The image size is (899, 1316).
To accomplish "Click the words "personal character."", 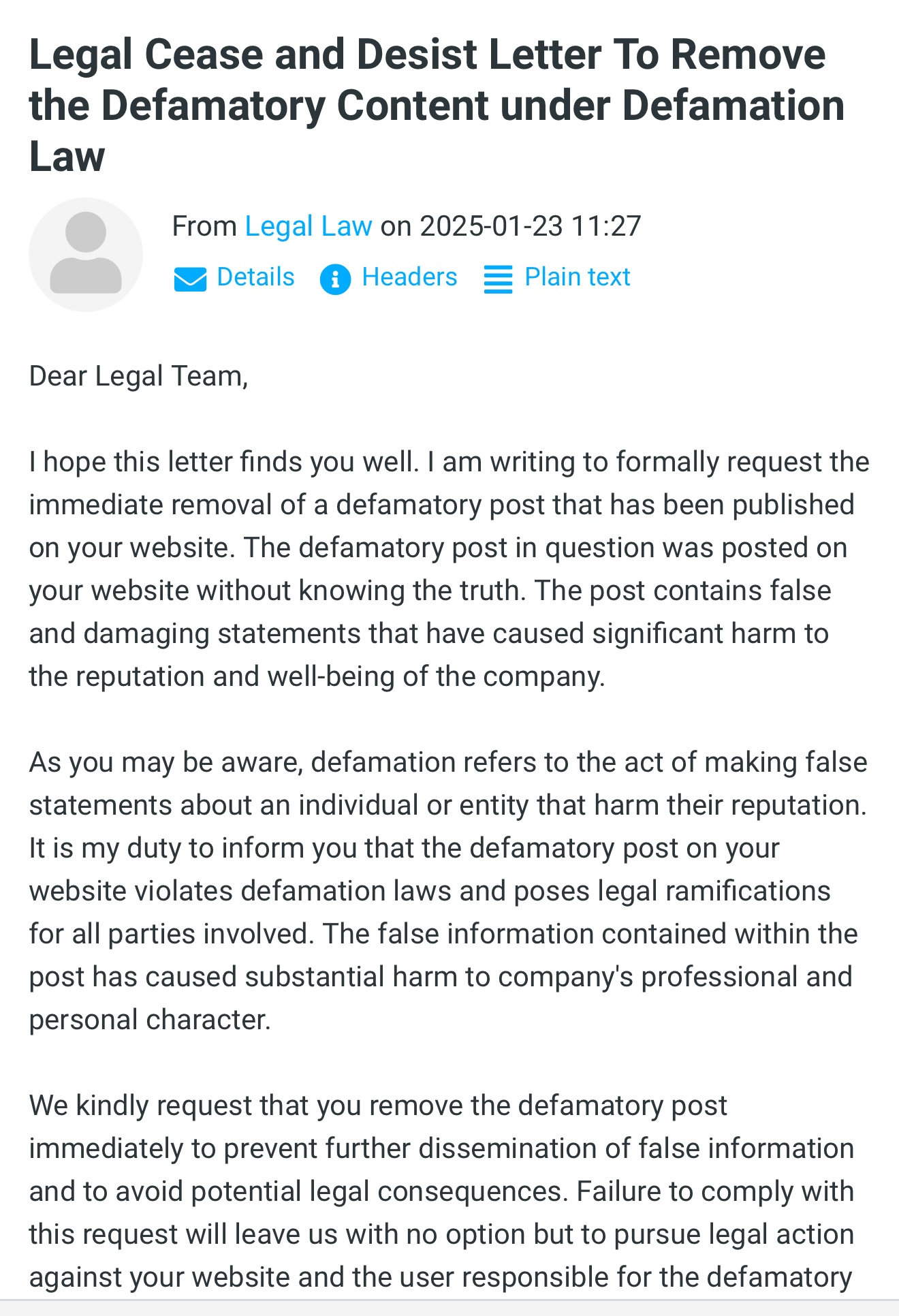I will pos(150,1020).
